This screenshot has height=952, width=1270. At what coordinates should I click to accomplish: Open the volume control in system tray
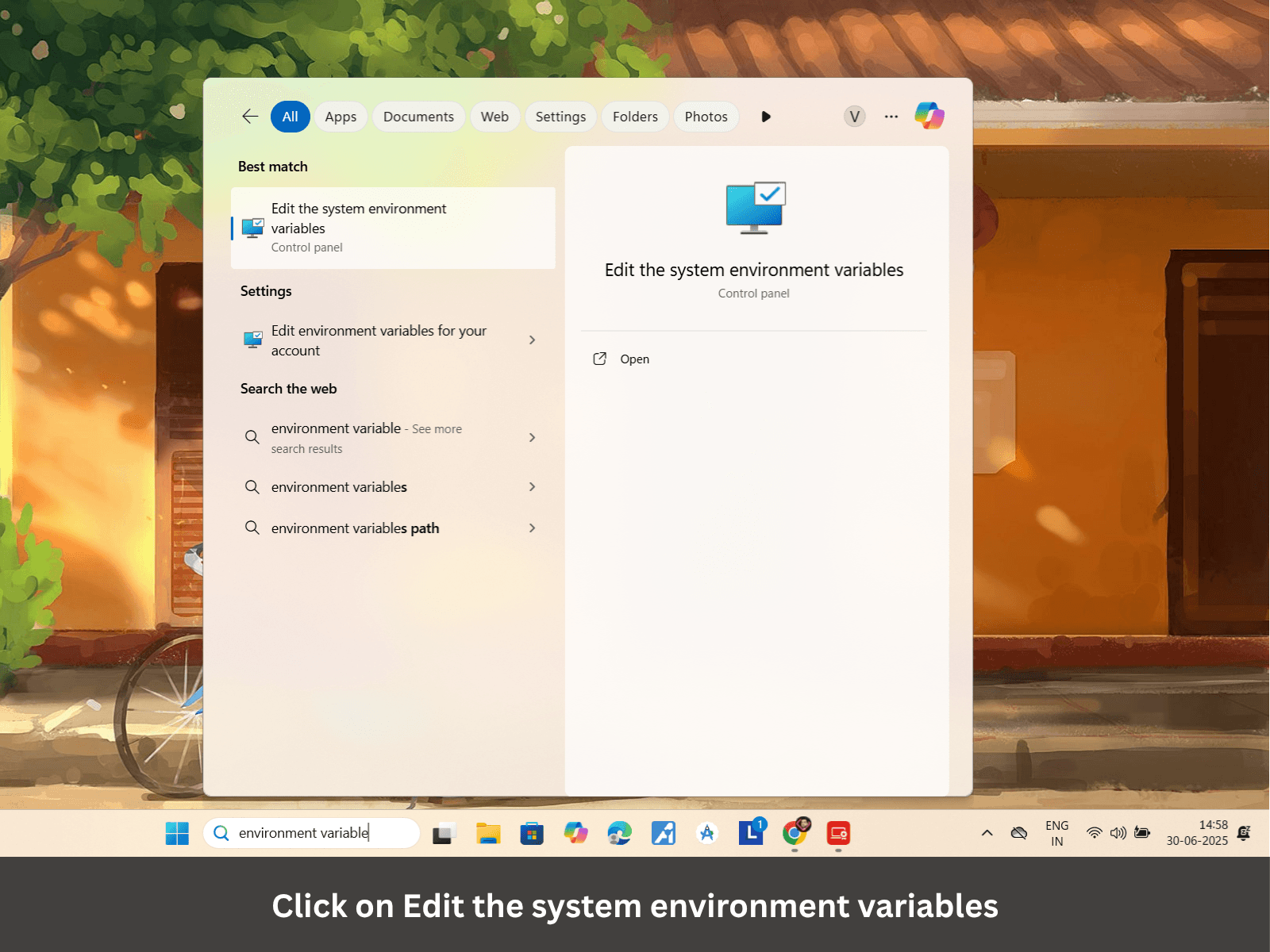[x=1118, y=833]
